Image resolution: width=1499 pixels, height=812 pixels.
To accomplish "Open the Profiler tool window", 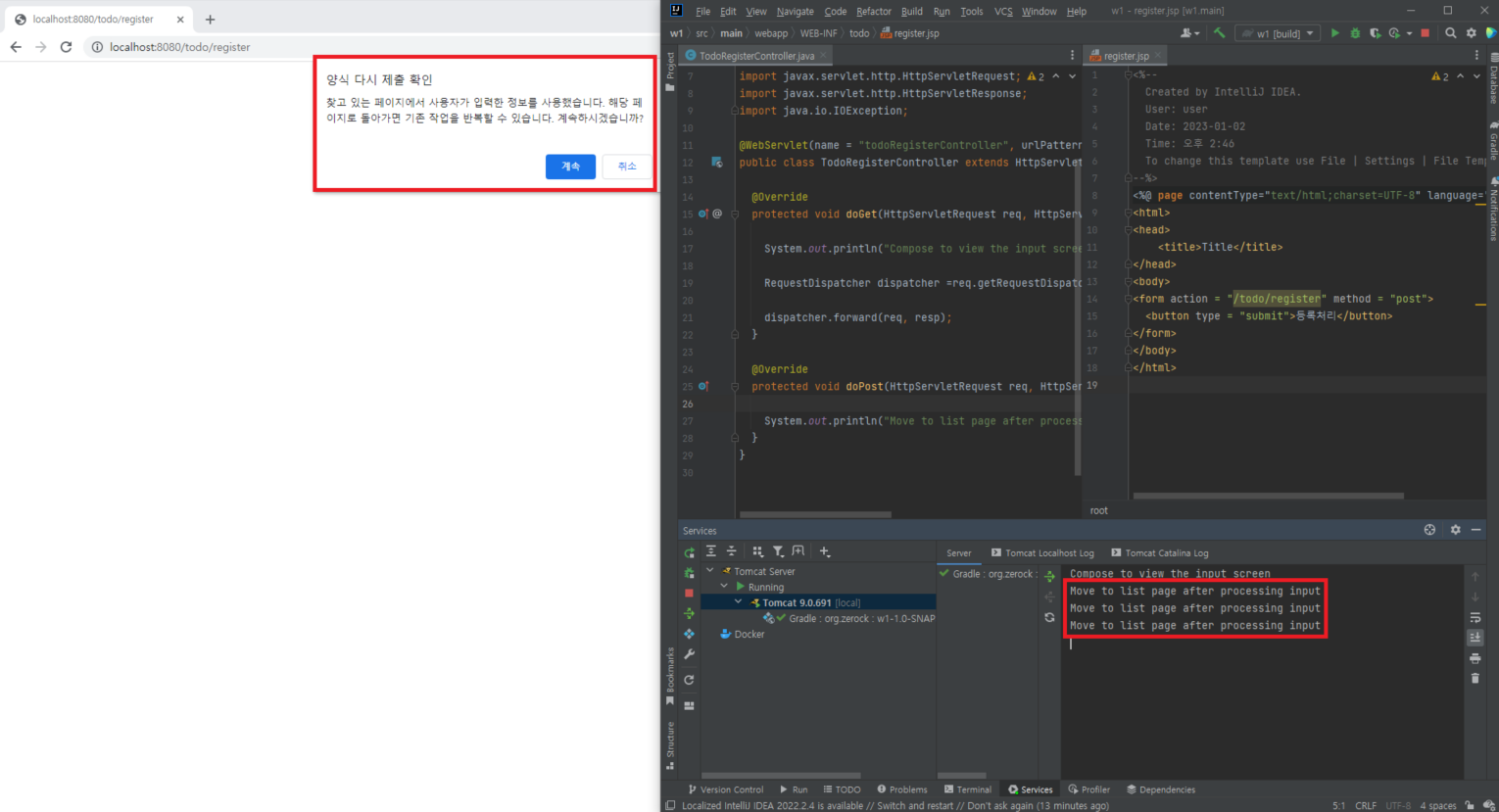I will (1089, 789).
